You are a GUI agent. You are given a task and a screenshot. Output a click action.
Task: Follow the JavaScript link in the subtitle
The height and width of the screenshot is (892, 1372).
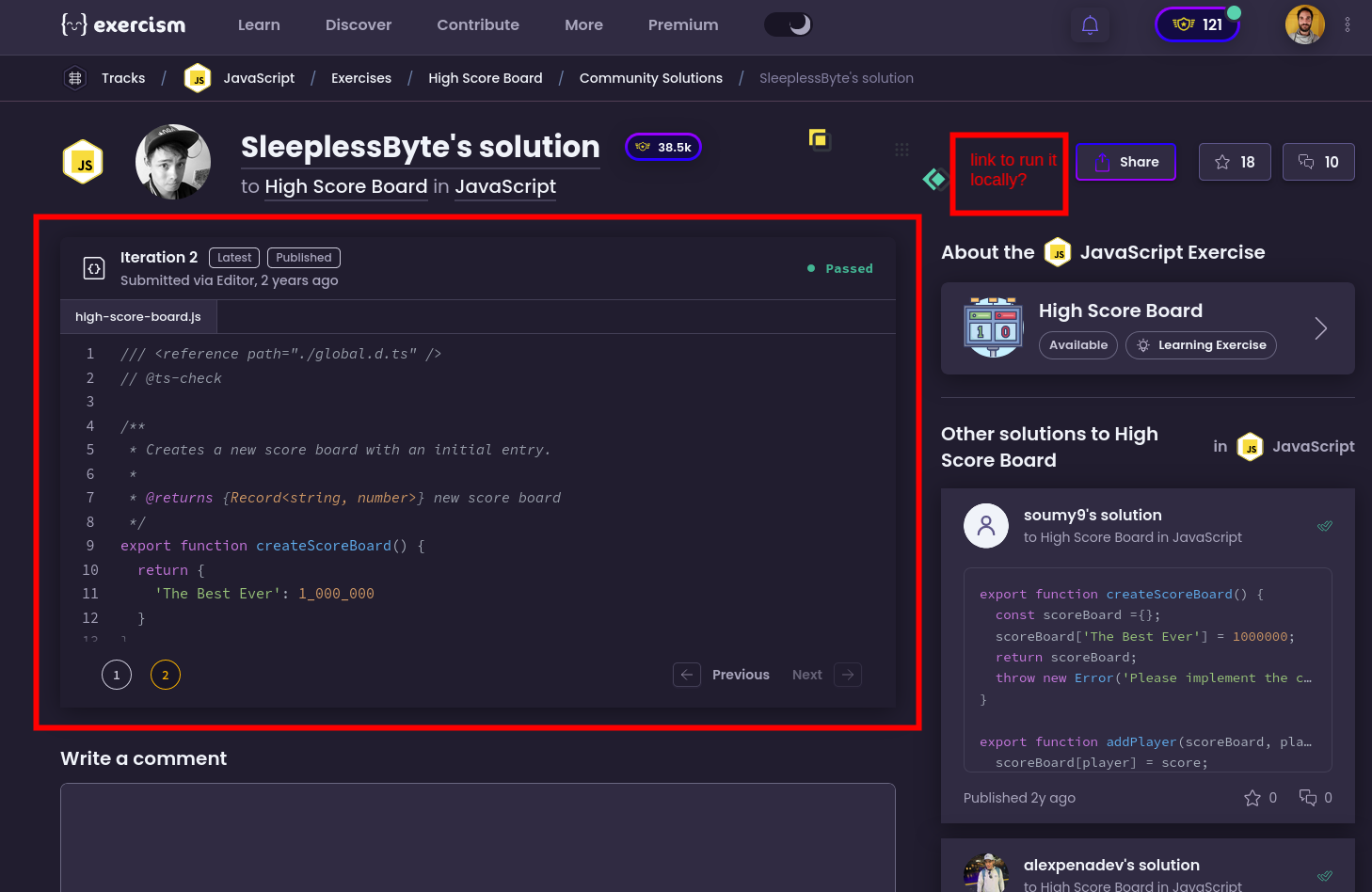505,186
